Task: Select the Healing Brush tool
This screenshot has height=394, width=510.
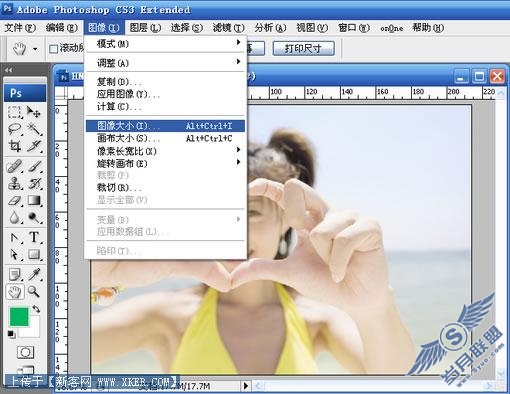Action: 15,166
